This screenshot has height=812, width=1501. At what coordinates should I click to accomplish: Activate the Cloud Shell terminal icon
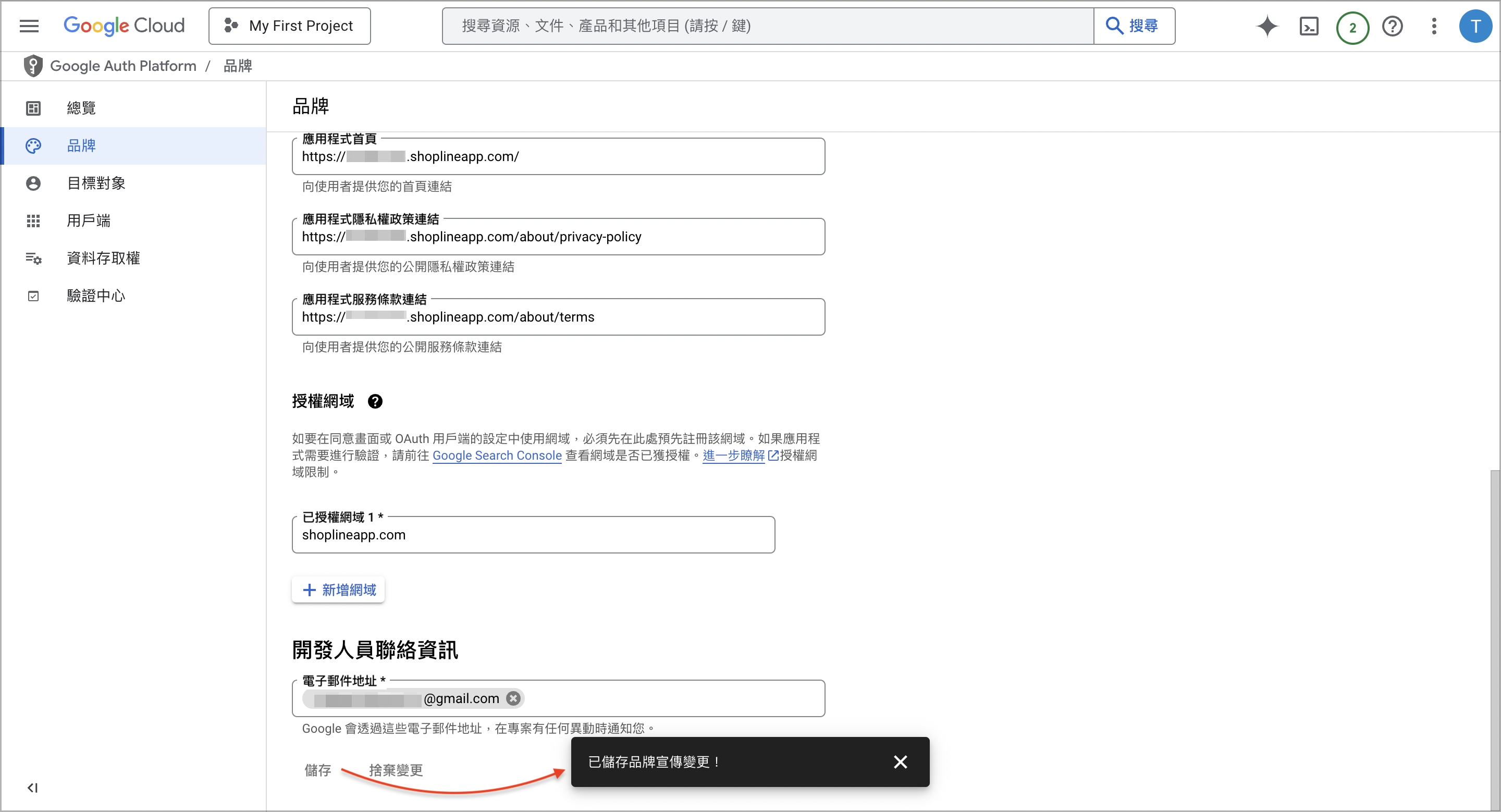(1309, 26)
